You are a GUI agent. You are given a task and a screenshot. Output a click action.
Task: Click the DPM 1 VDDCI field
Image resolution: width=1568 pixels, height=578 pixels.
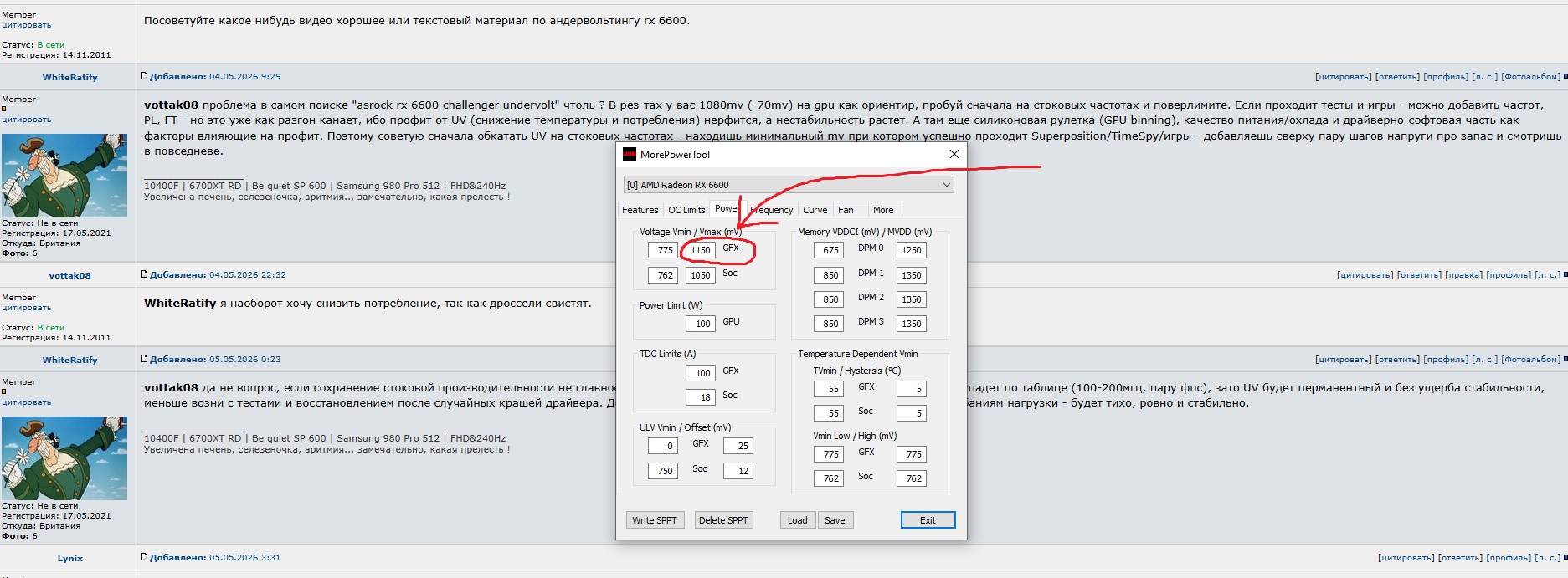pos(829,275)
